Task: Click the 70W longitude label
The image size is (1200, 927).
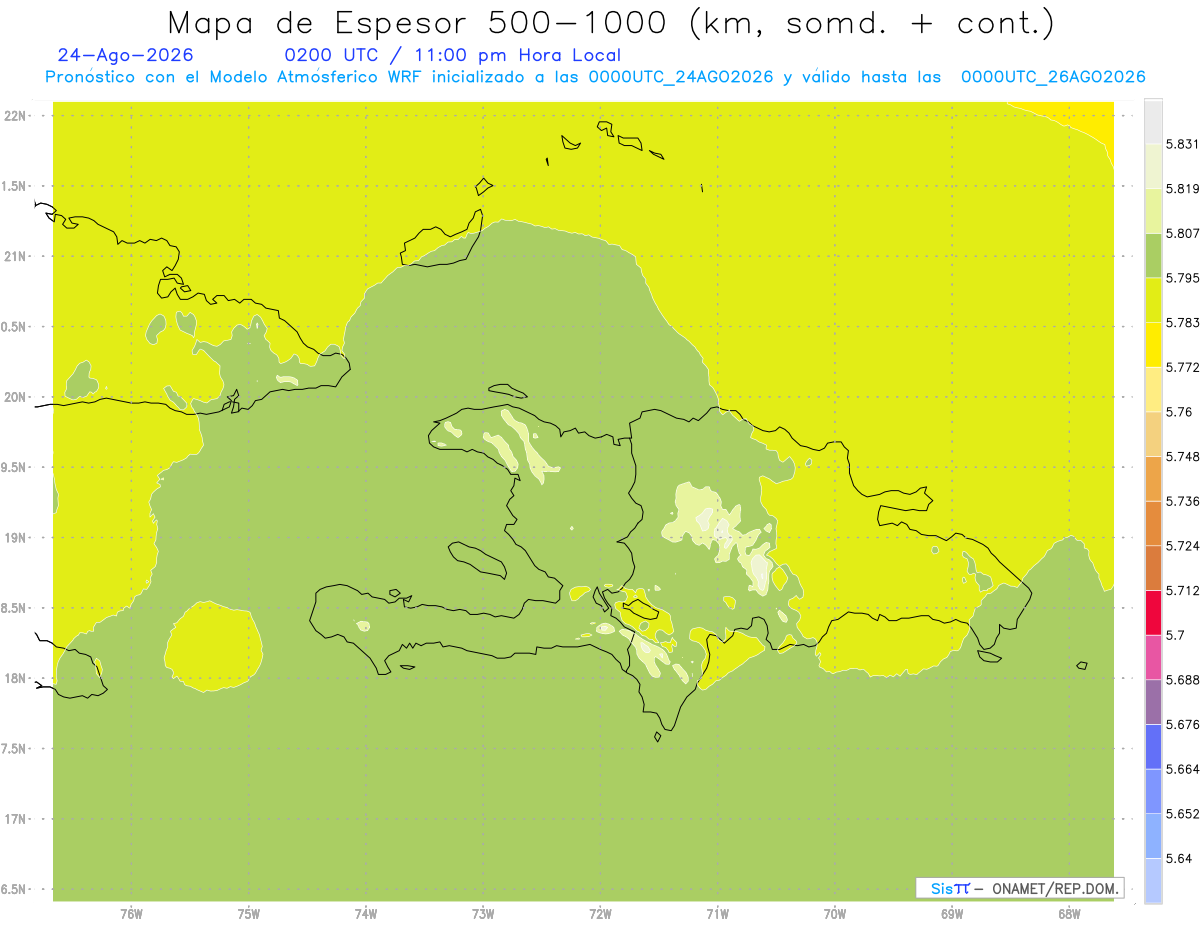Action: [x=835, y=913]
